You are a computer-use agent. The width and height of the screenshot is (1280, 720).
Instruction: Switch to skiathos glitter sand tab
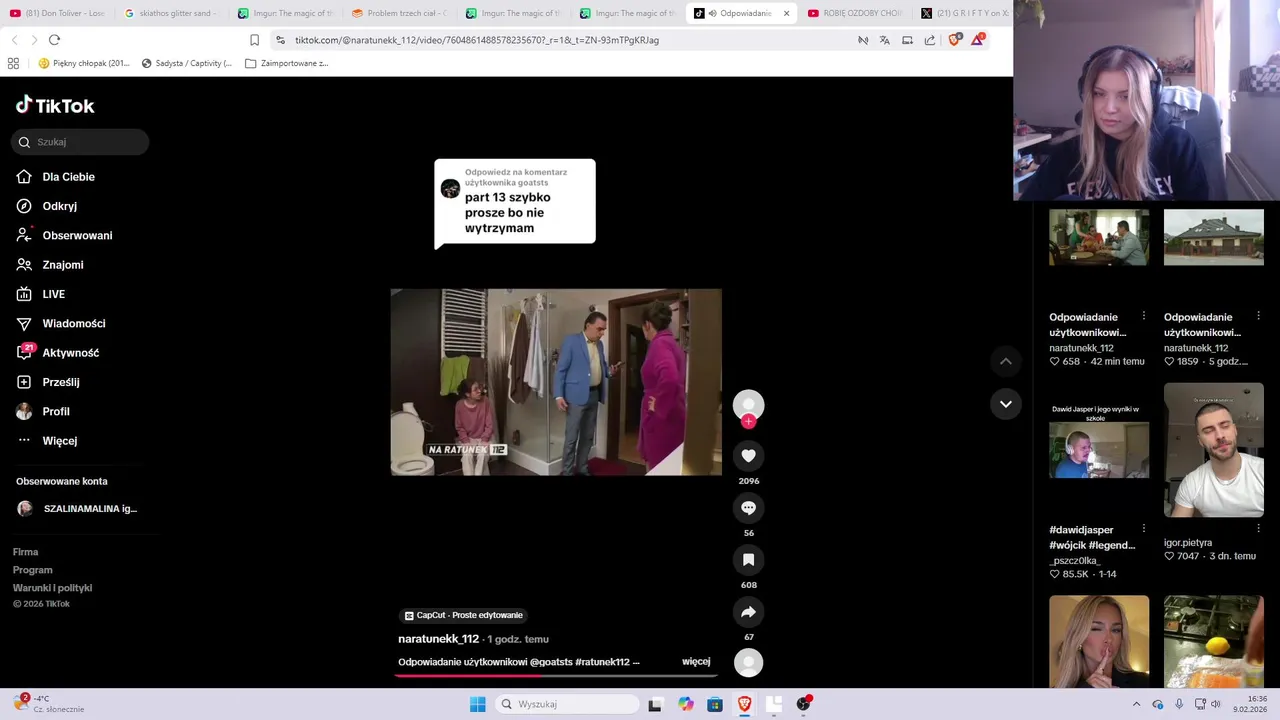(x=170, y=14)
